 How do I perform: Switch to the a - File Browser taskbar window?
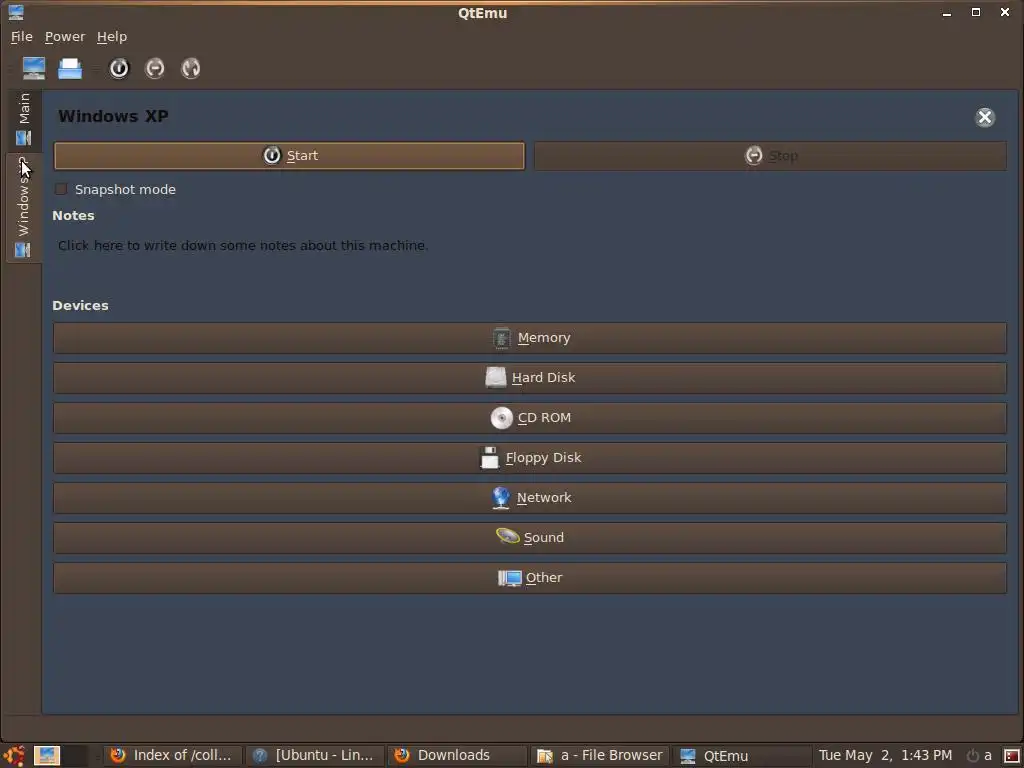(x=599, y=756)
